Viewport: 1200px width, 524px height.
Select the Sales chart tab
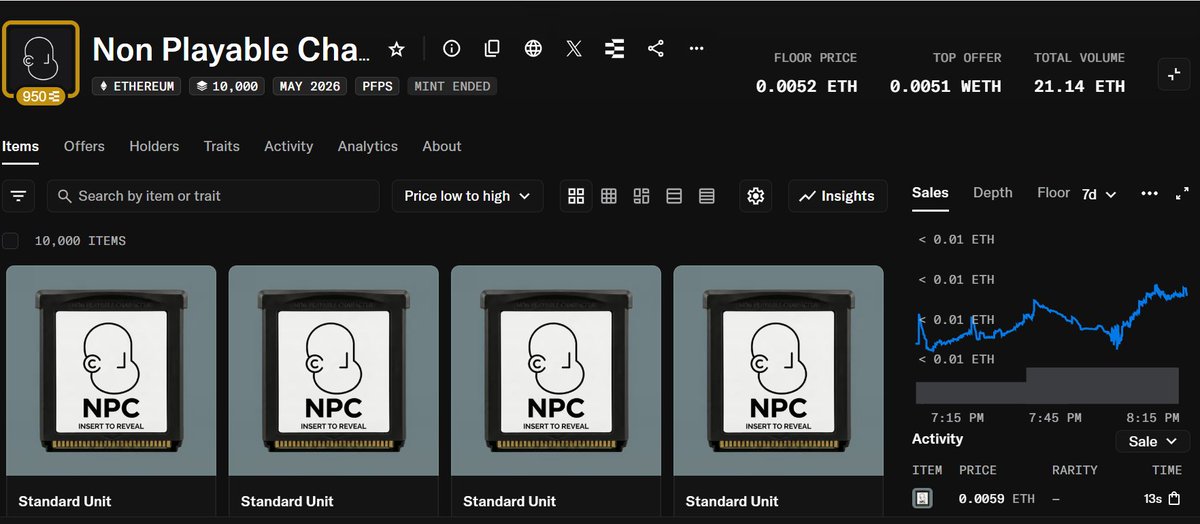click(930, 193)
